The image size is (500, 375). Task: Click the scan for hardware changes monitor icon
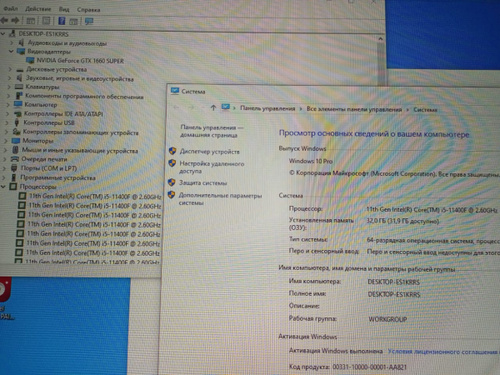[89, 21]
